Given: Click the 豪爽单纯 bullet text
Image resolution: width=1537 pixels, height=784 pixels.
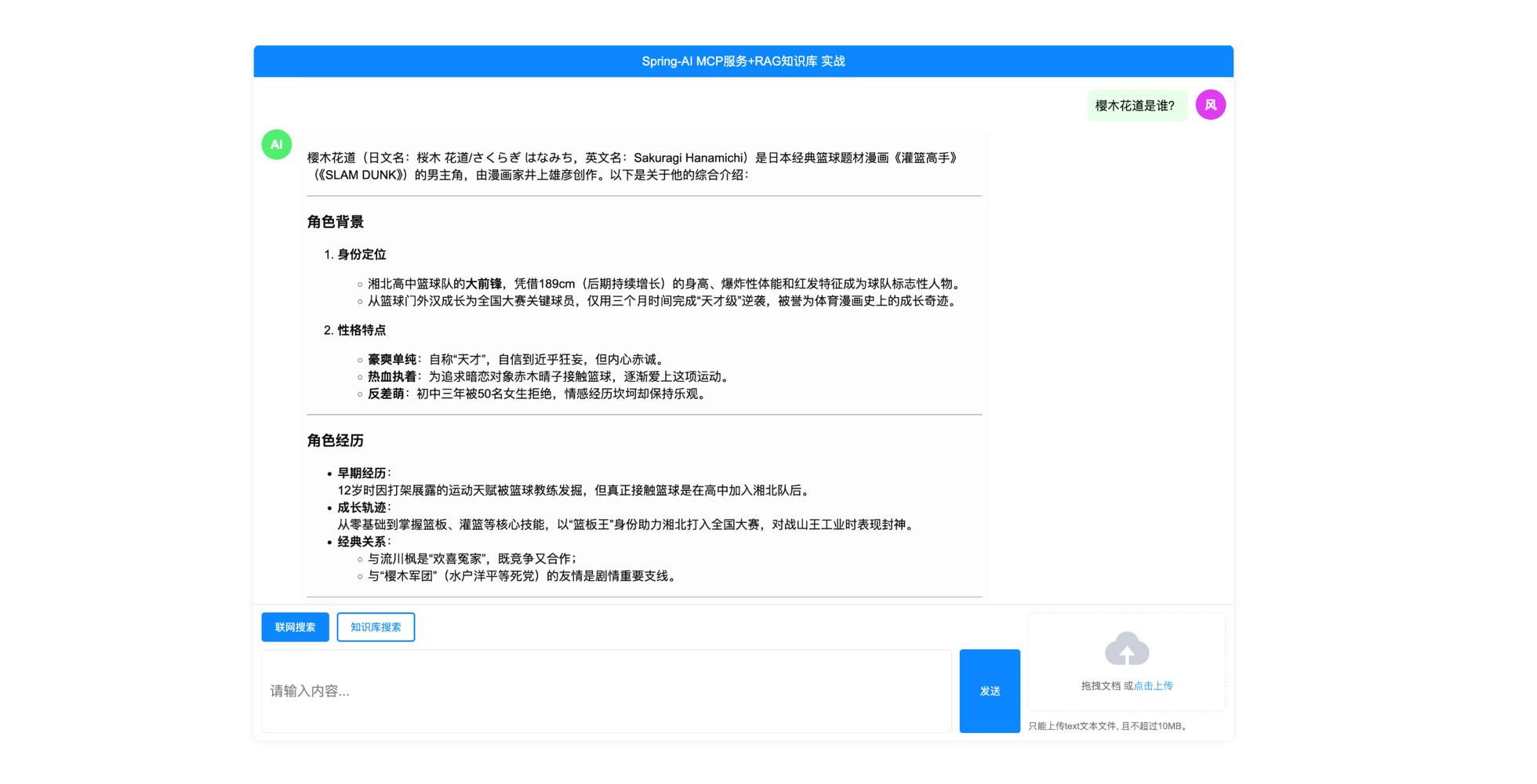Looking at the screenshot, I should (392, 359).
